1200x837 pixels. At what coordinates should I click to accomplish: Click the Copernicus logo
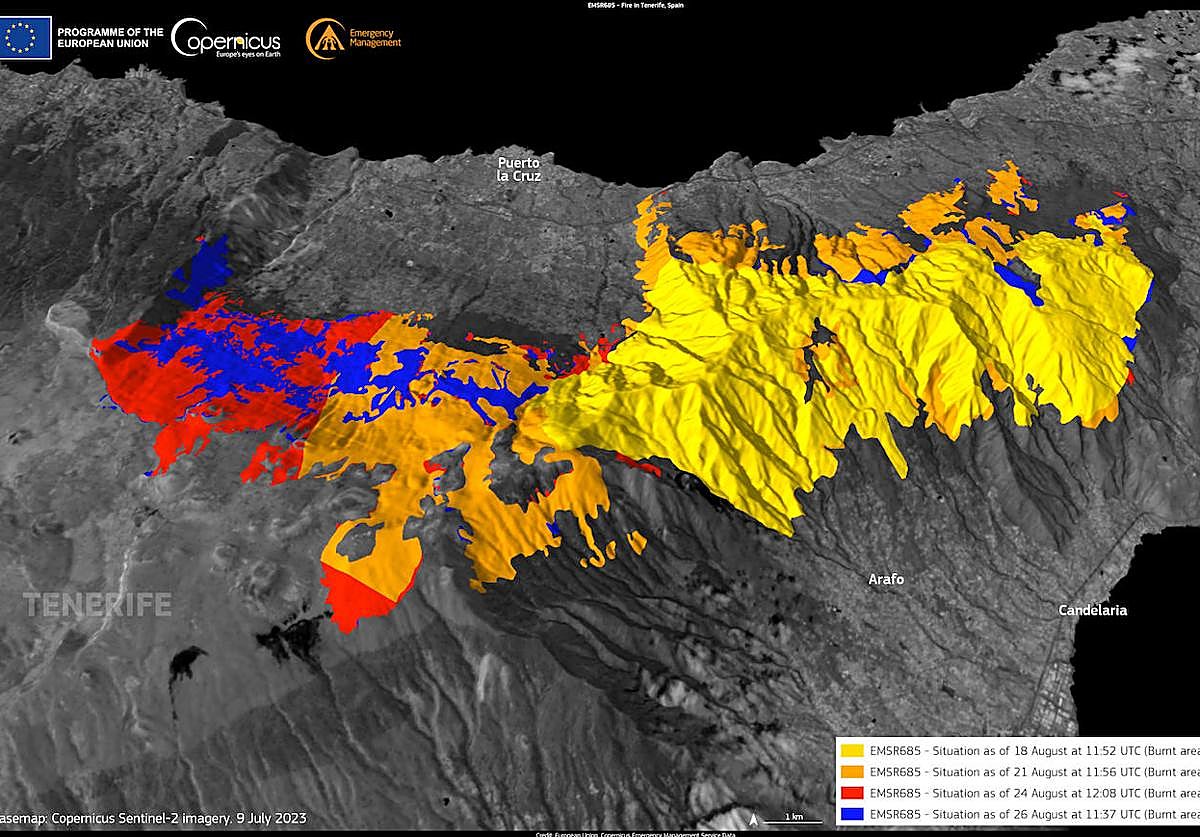(x=226, y=40)
